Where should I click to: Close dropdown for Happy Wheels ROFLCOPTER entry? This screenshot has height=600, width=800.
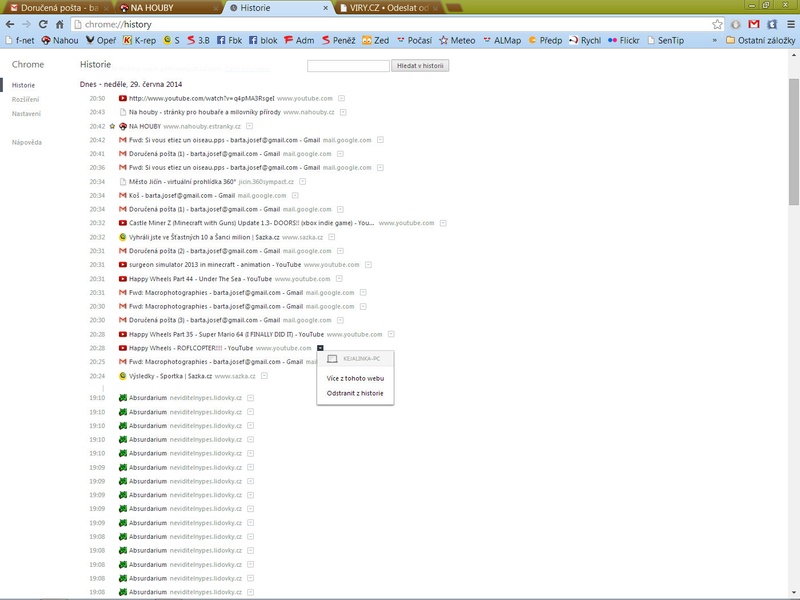pos(320,347)
